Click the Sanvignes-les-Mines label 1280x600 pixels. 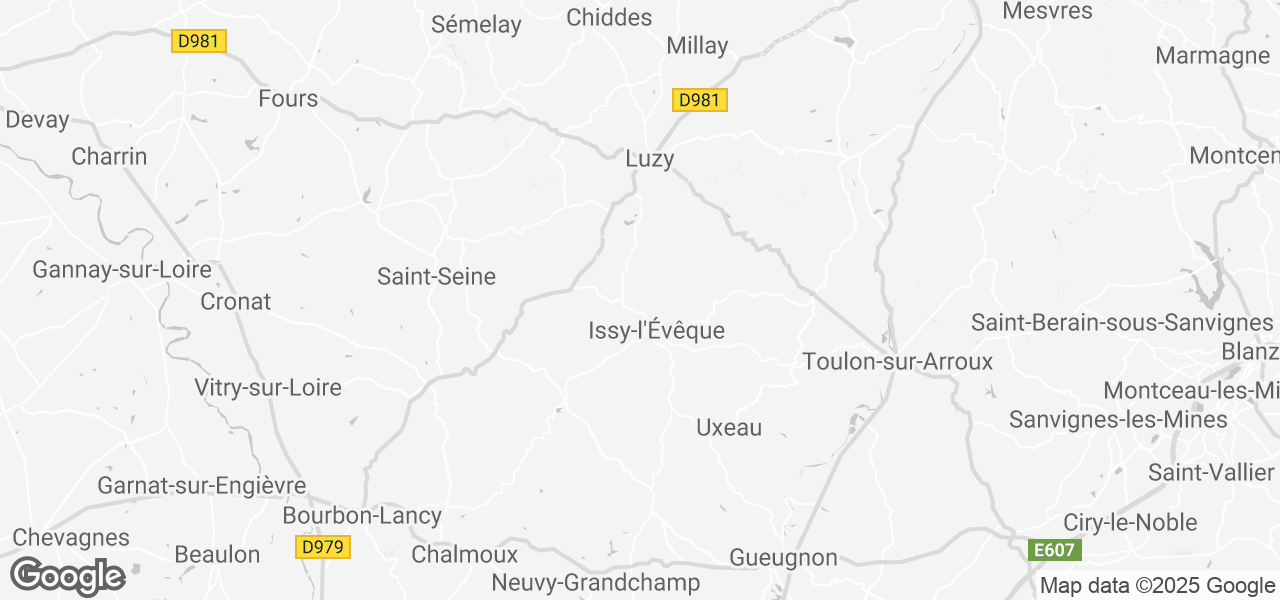[x=1118, y=420]
